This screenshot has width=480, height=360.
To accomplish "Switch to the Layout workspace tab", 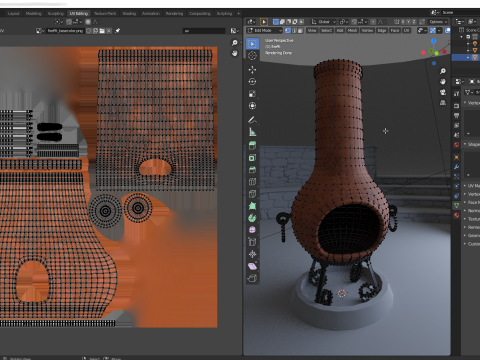I will click(x=13, y=13).
